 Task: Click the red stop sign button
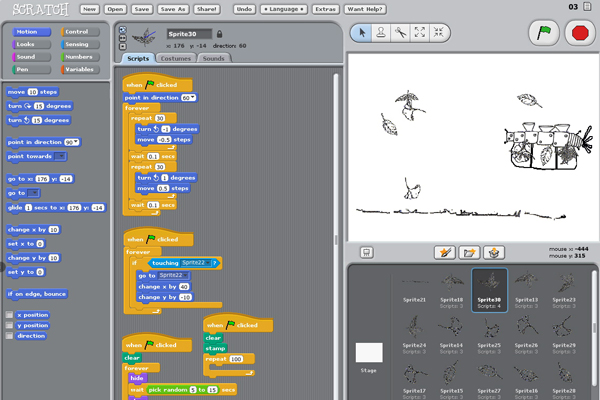[580, 33]
